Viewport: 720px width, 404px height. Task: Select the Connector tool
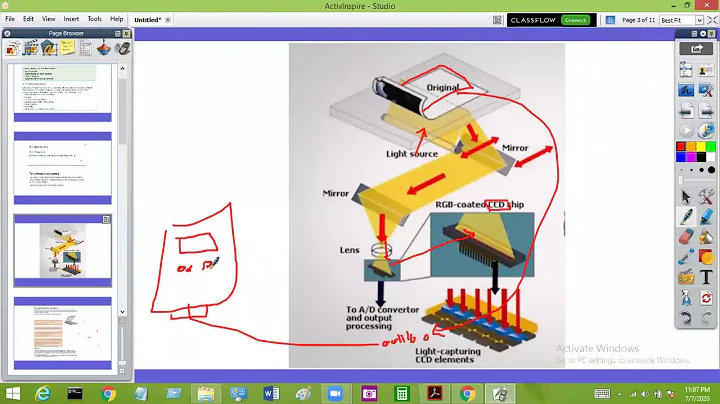[x=686, y=257]
